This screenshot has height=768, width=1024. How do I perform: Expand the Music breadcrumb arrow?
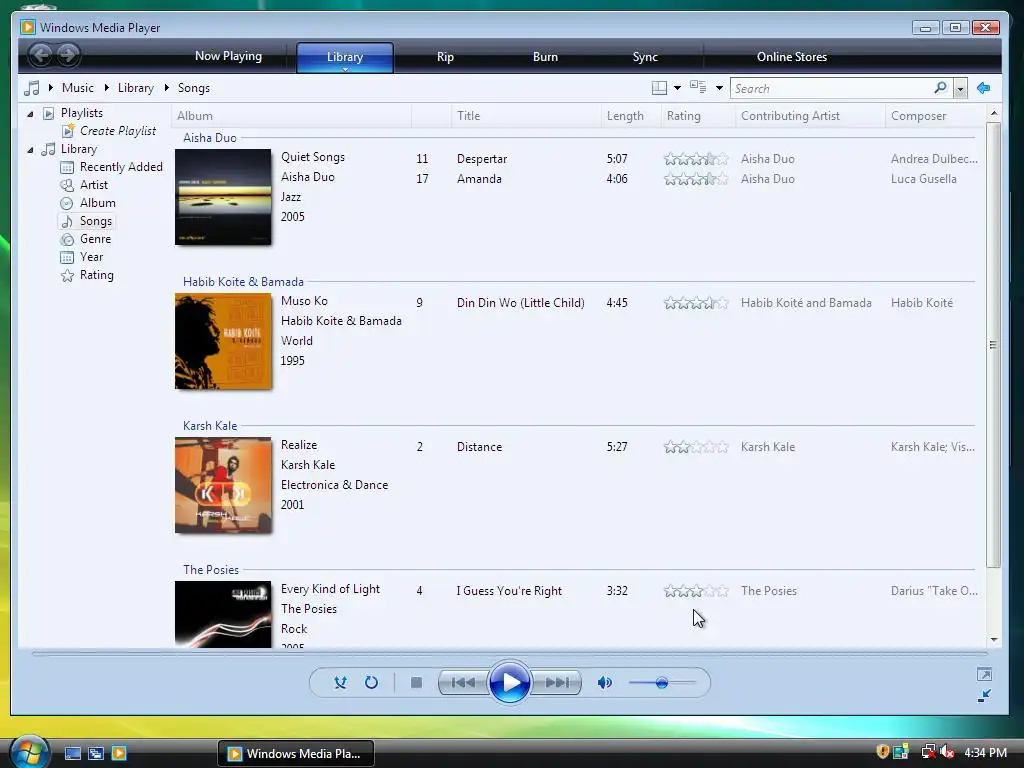51,88
